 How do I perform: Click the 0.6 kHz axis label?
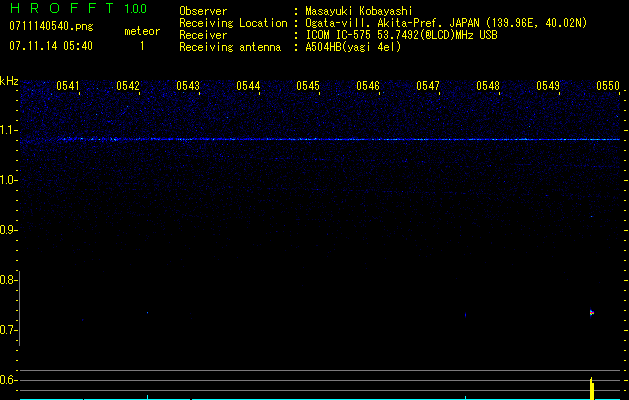pos(8,380)
